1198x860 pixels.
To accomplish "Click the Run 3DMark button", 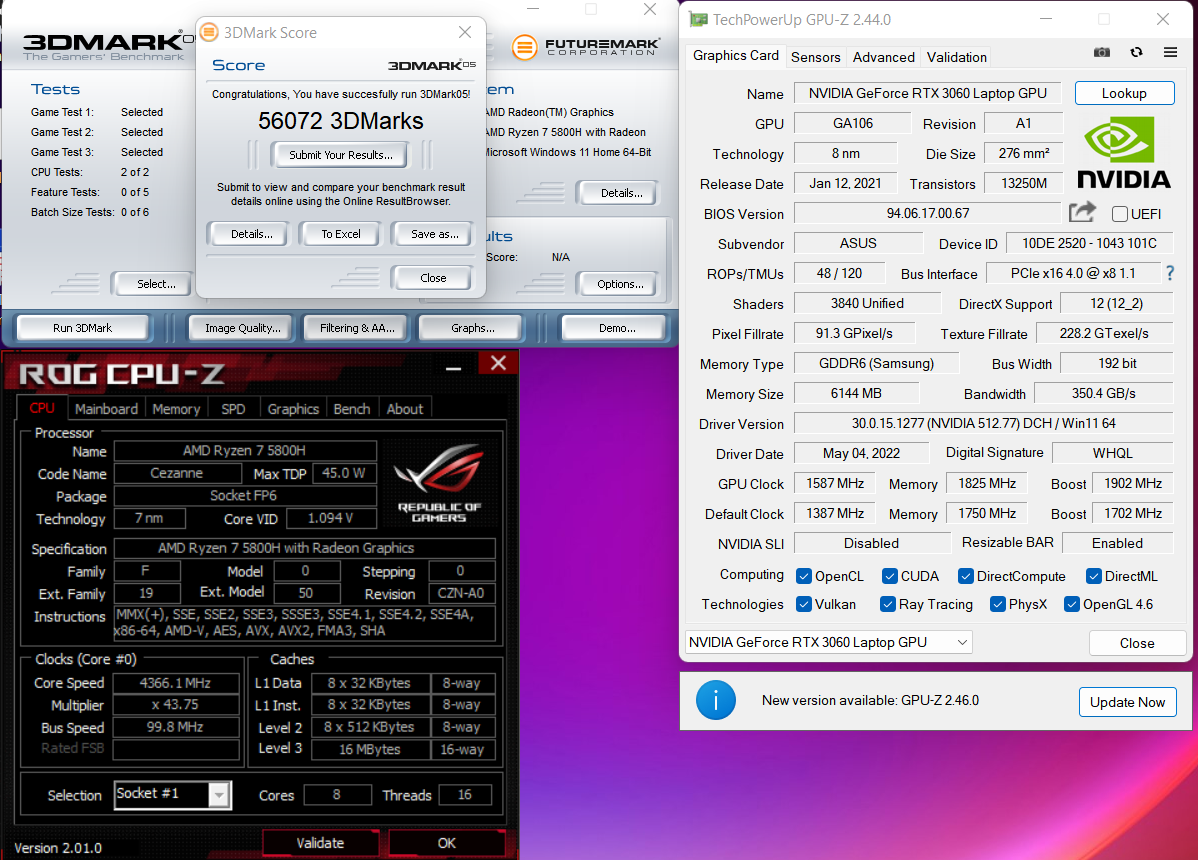I will point(83,328).
